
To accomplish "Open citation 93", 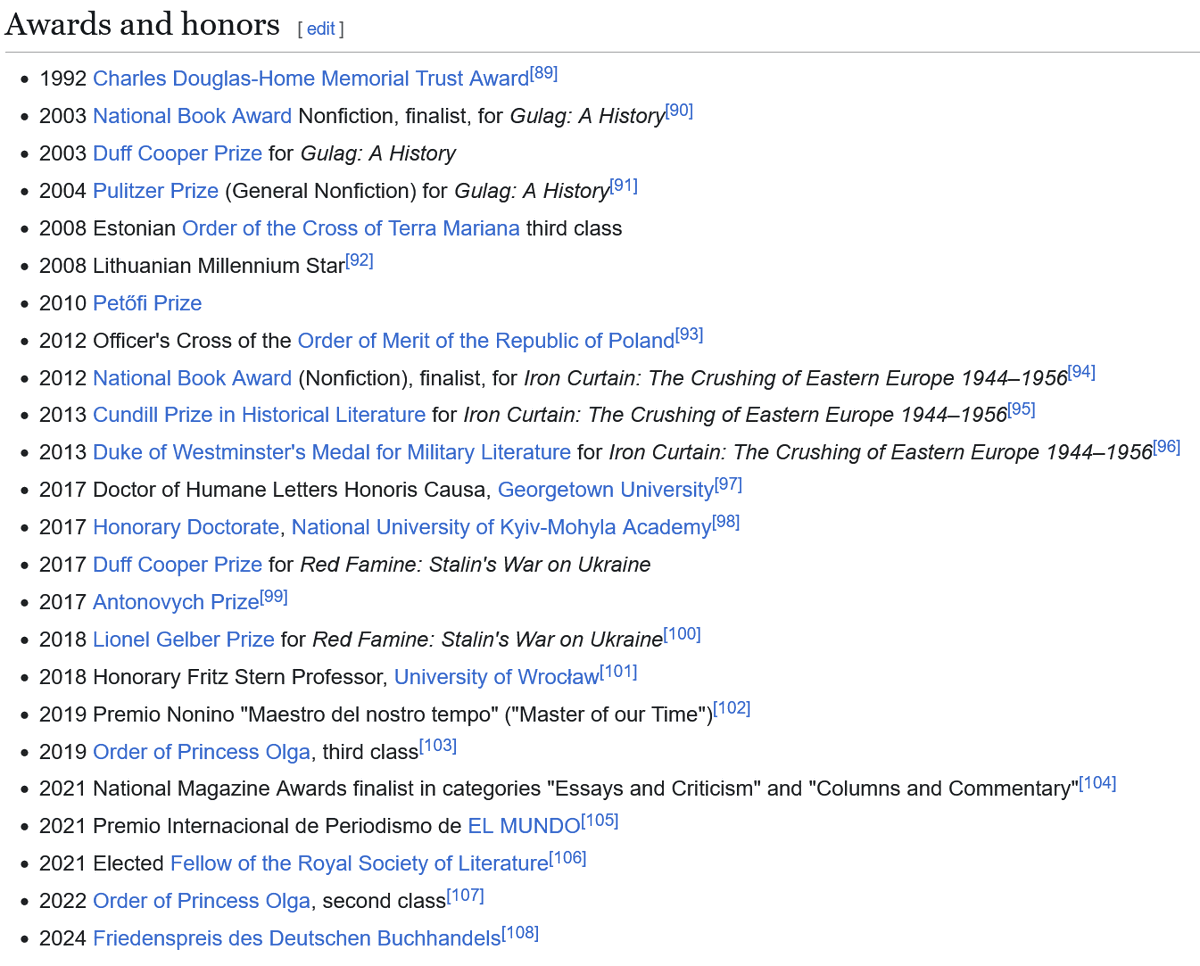I will point(689,334).
